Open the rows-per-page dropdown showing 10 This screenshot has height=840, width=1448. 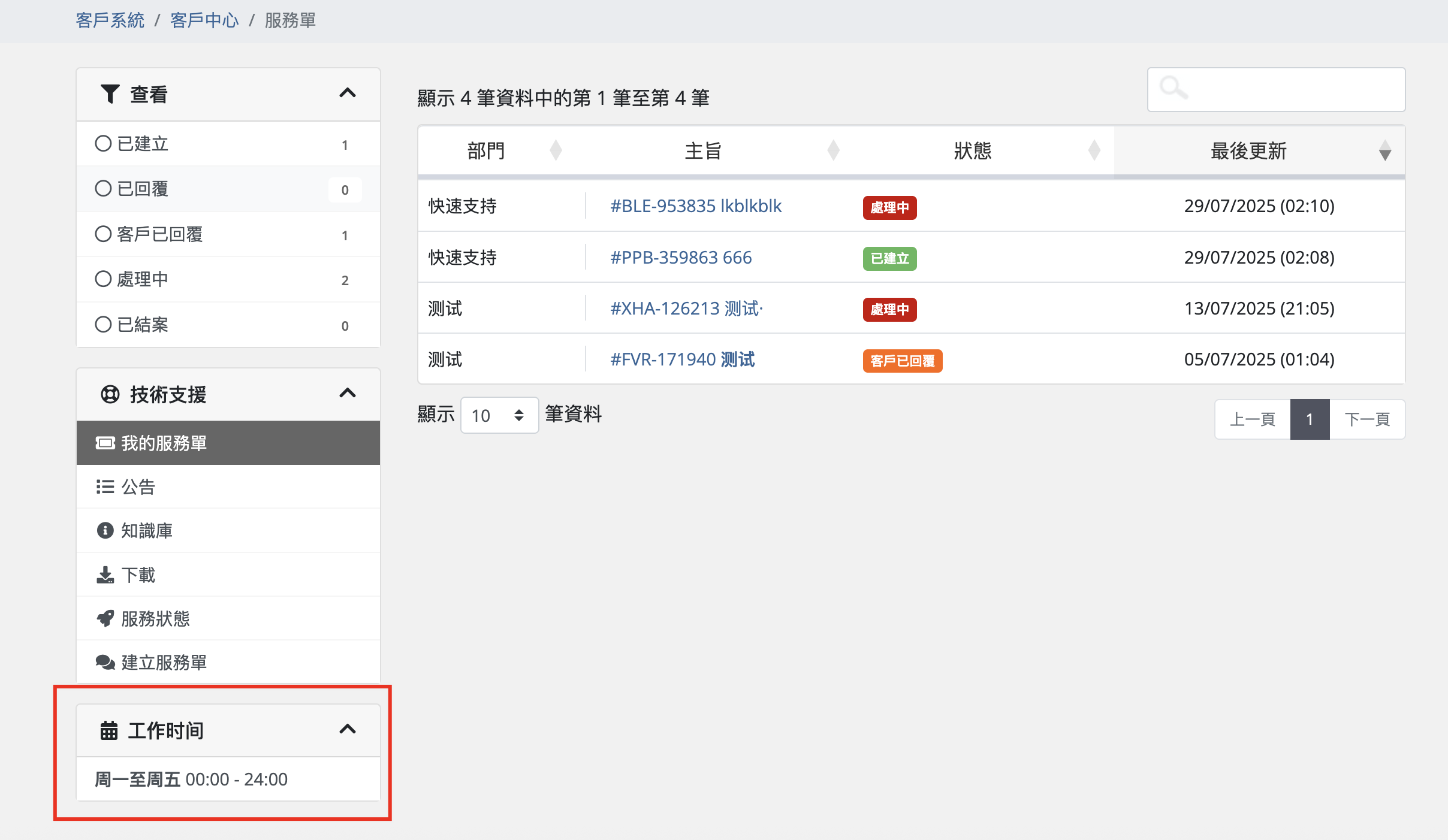[x=499, y=415]
